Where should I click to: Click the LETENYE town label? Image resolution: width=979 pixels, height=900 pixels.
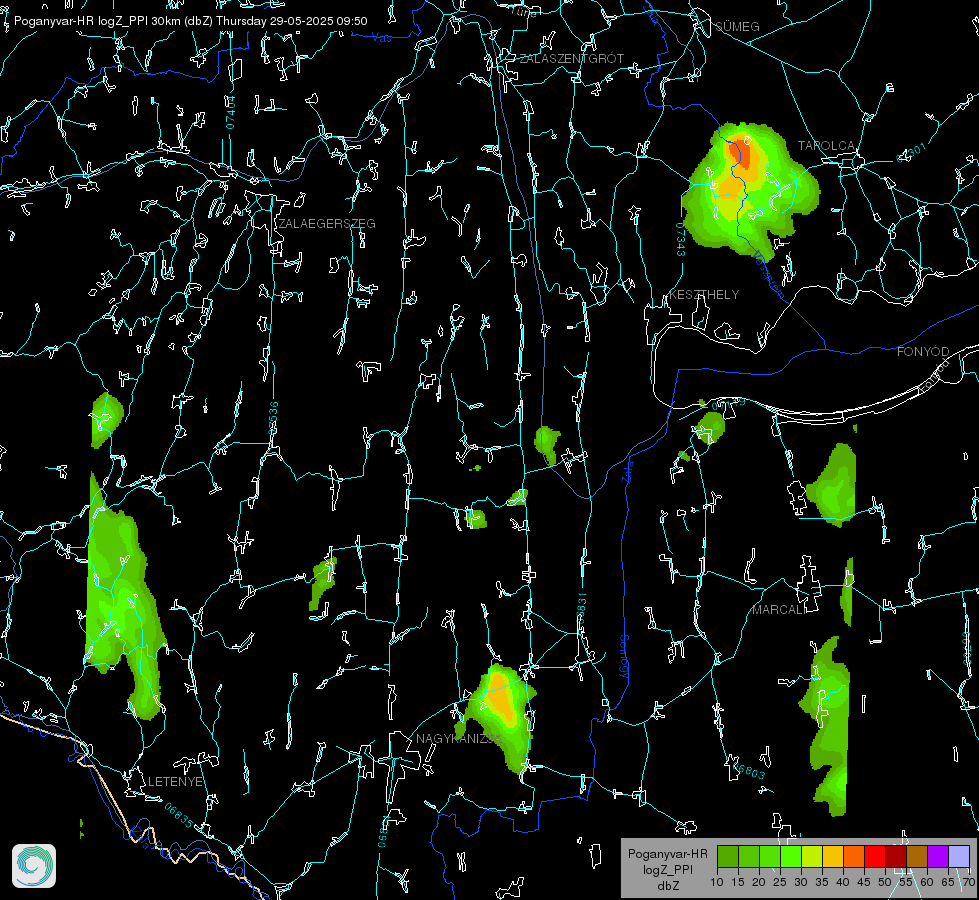tap(175, 782)
